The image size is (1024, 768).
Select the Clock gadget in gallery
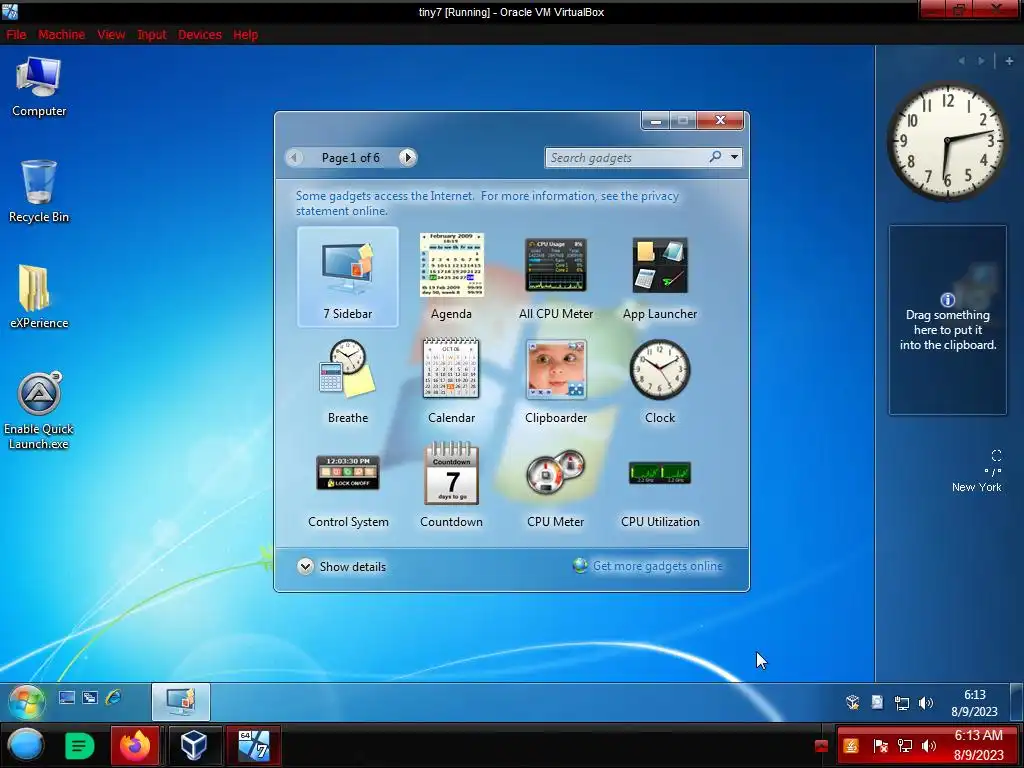click(x=660, y=369)
